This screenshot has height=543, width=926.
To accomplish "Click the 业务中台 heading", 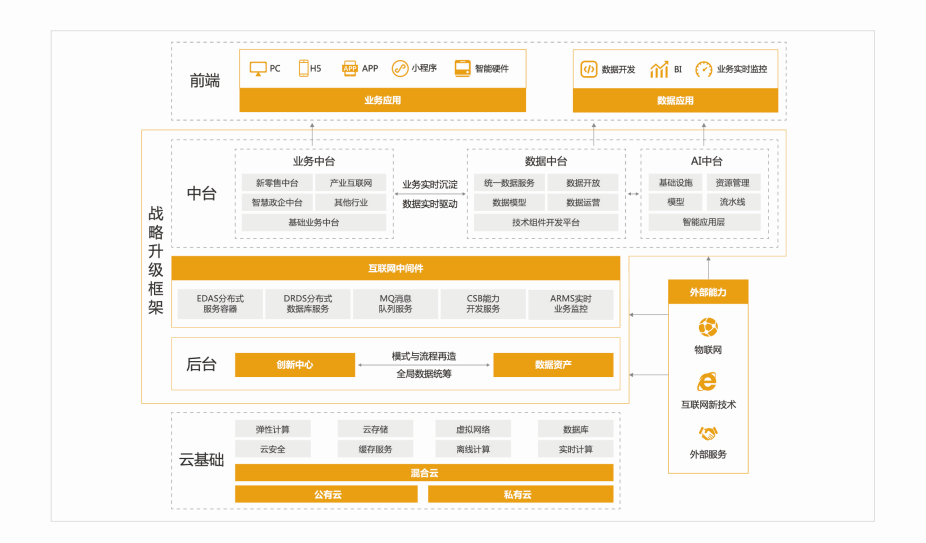I will click(x=314, y=161).
